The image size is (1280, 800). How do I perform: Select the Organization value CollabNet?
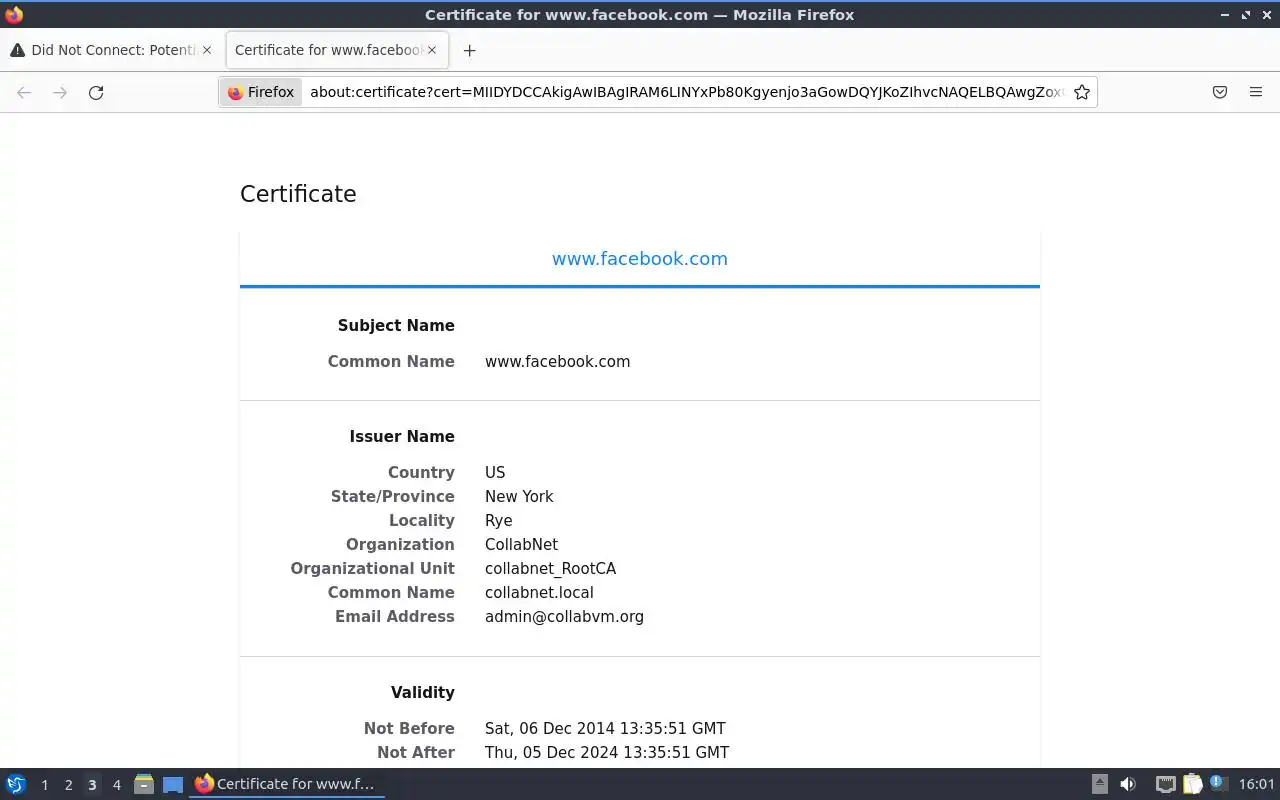coord(521,545)
